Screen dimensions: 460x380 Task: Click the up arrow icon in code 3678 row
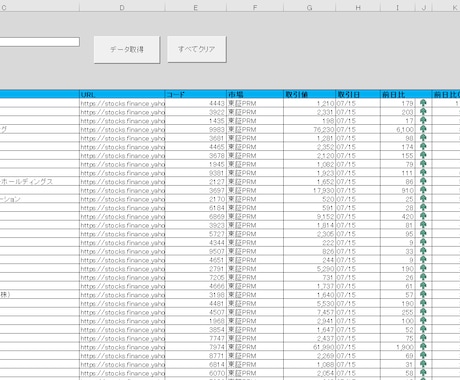[x=423, y=155]
